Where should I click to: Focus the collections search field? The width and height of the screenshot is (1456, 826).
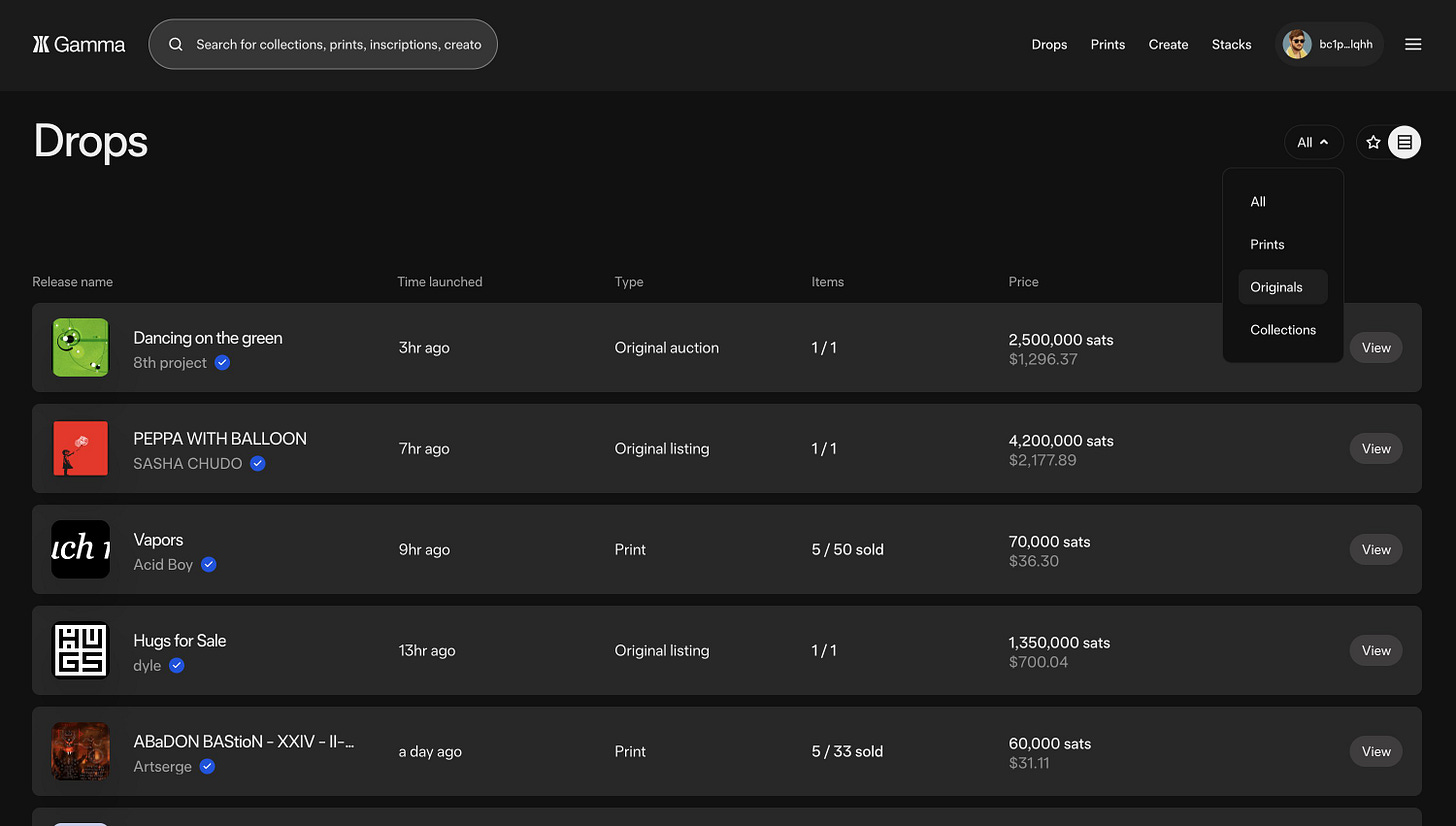coord(323,44)
